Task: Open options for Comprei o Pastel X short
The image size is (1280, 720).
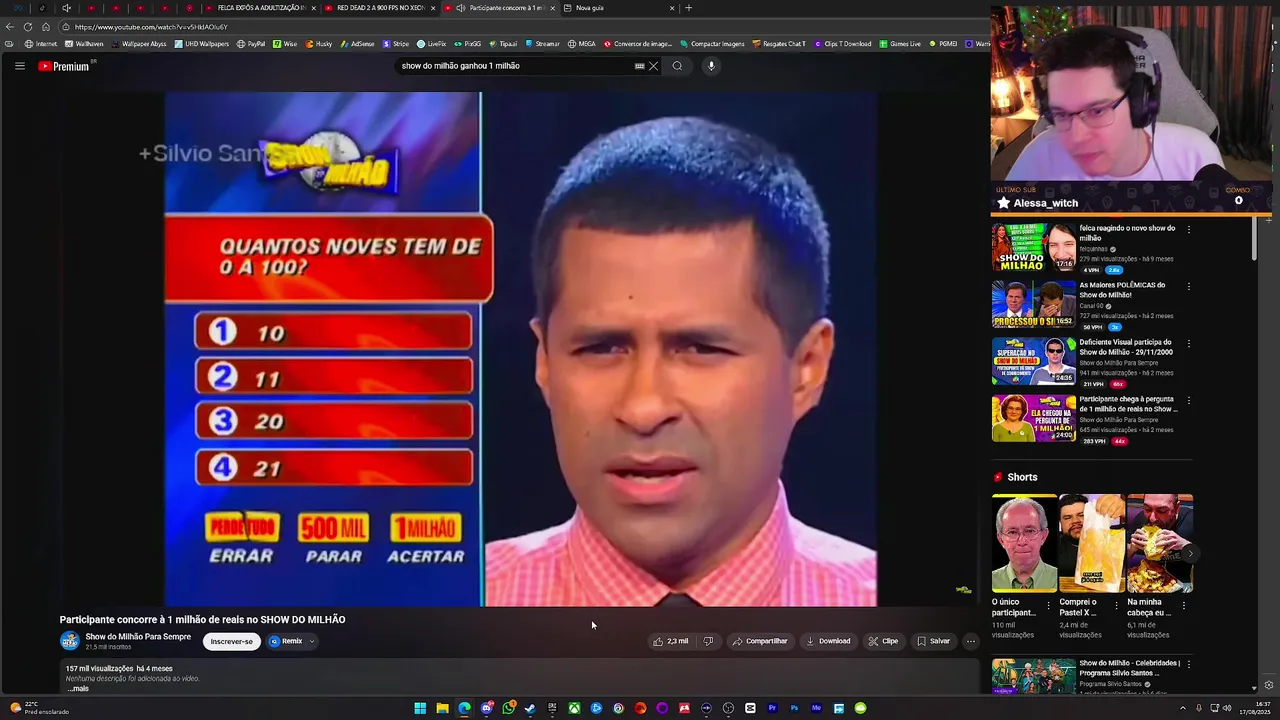Action: click(1116, 605)
